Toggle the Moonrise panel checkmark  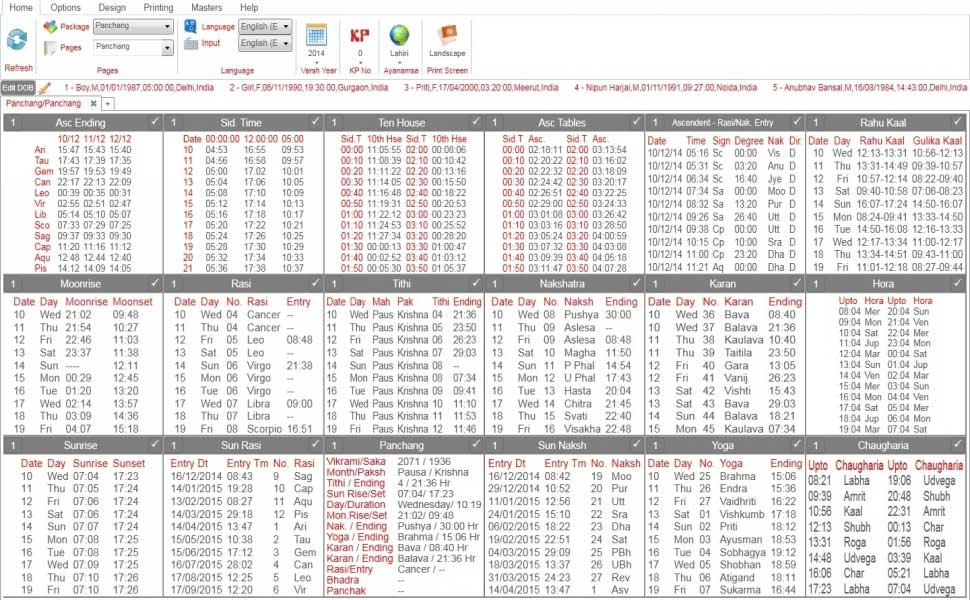(x=155, y=283)
